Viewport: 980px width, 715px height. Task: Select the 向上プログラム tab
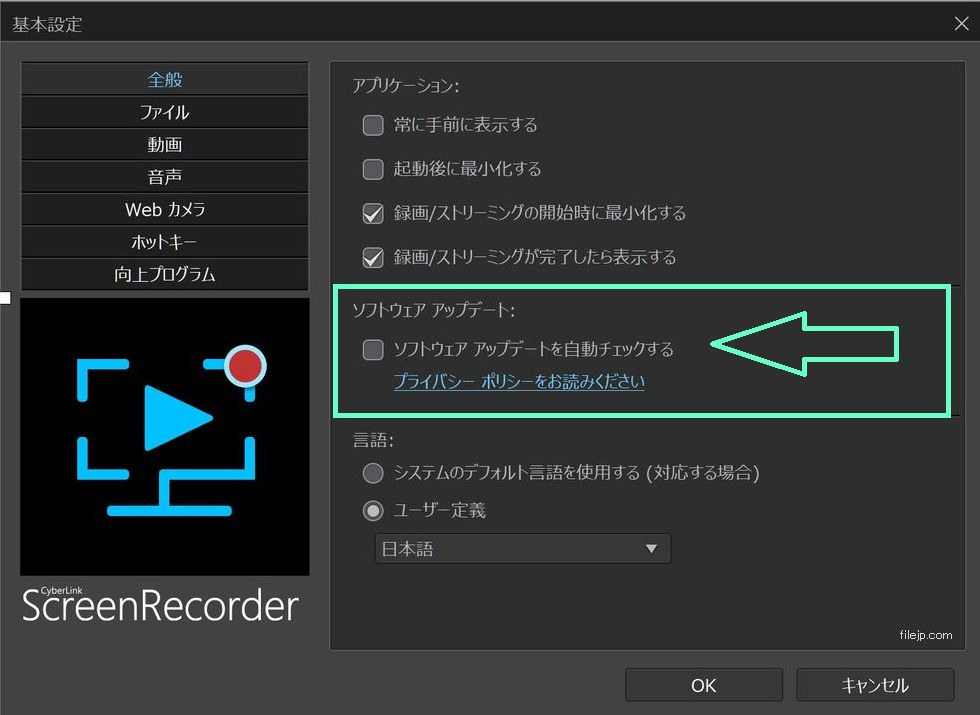[x=164, y=274]
